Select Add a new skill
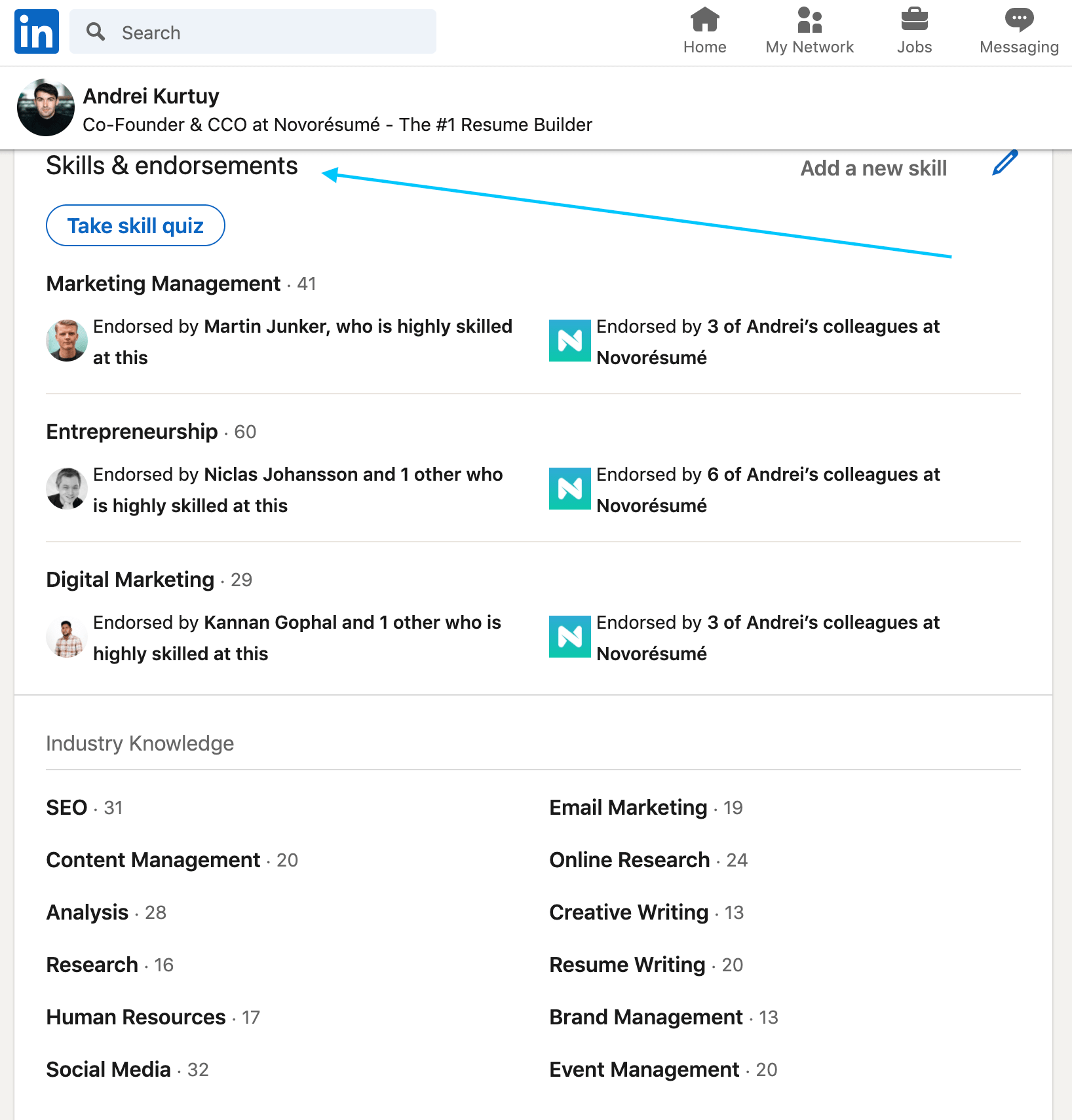 (x=873, y=168)
